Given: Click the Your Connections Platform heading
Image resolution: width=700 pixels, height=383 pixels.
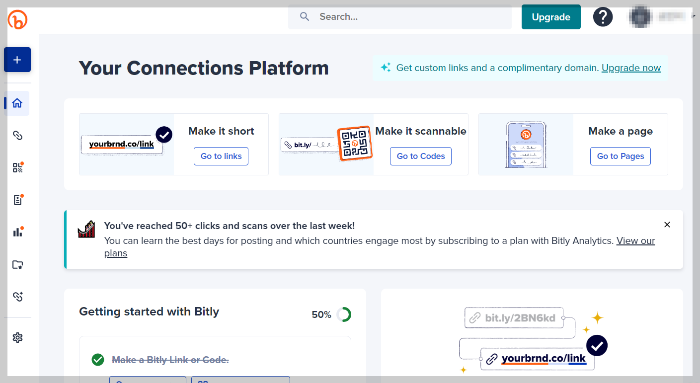Looking at the screenshot, I should pyautogui.click(x=204, y=68).
